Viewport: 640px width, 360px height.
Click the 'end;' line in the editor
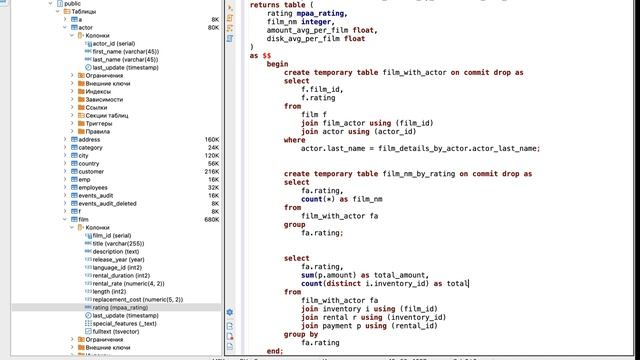point(275,351)
